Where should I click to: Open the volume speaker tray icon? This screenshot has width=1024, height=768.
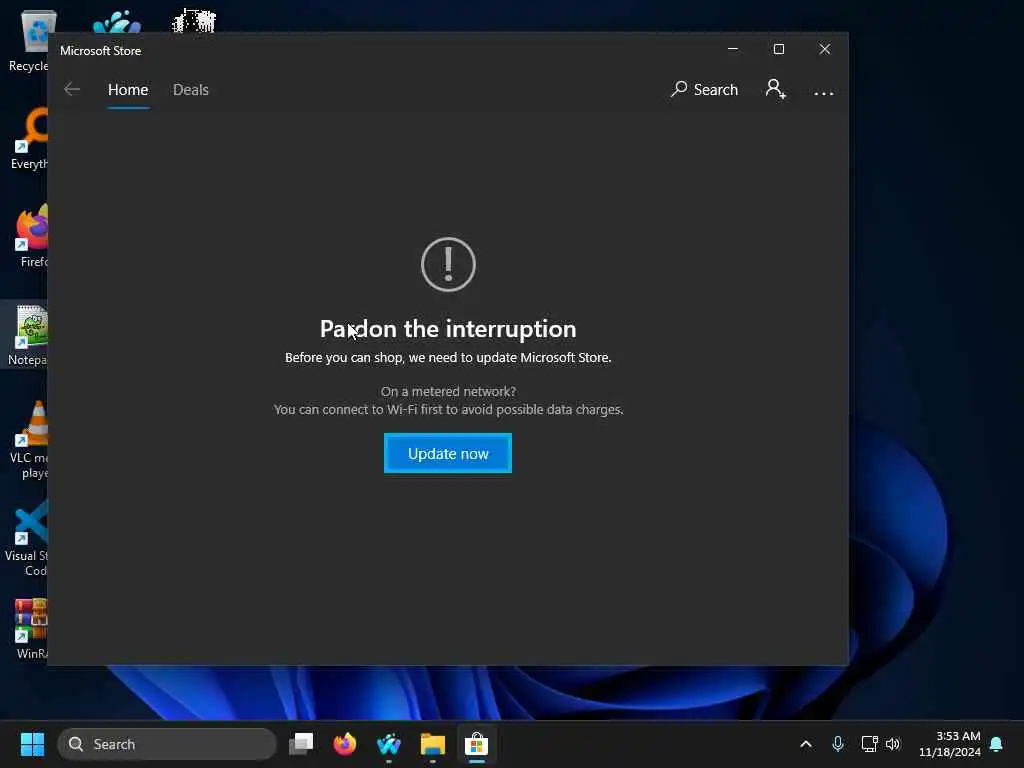point(893,744)
